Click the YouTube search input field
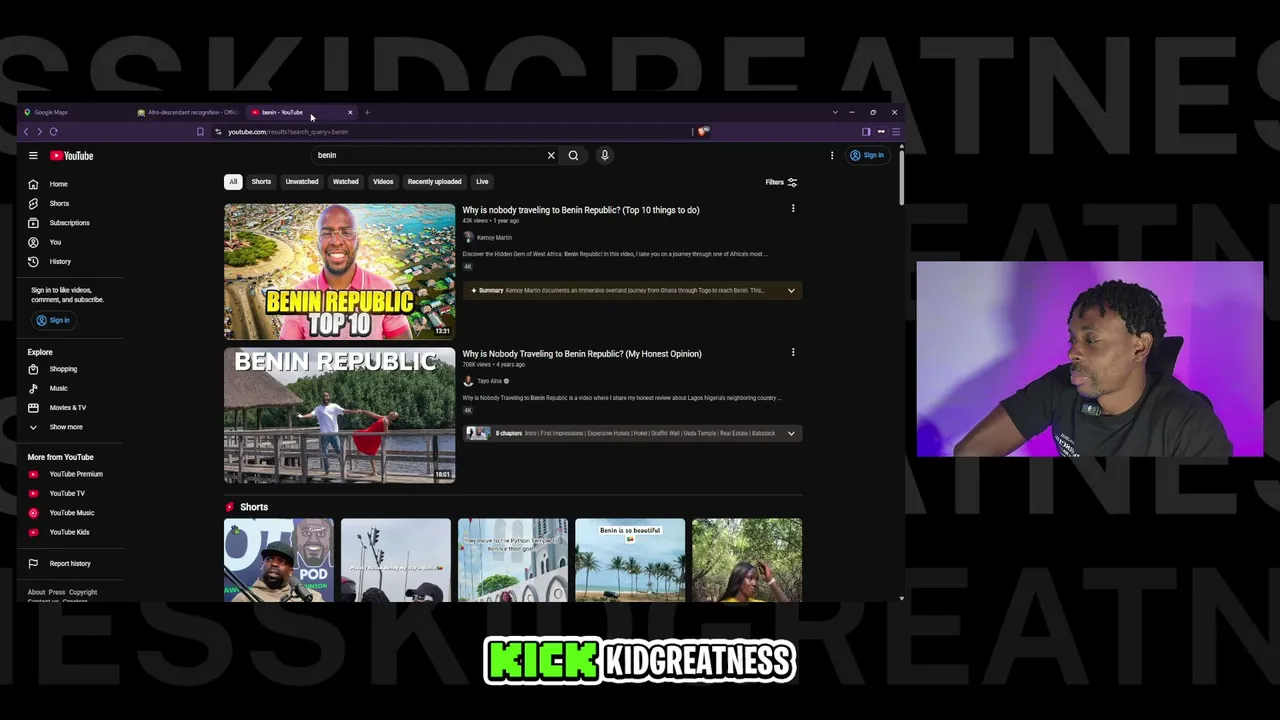This screenshot has width=1280, height=720. (x=430, y=155)
